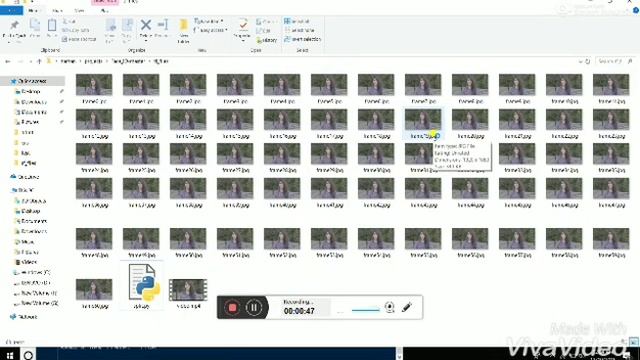This screenshot has width=640, height=360.
Task: Open the New item dropdown
Action: [x=209, y=21]
